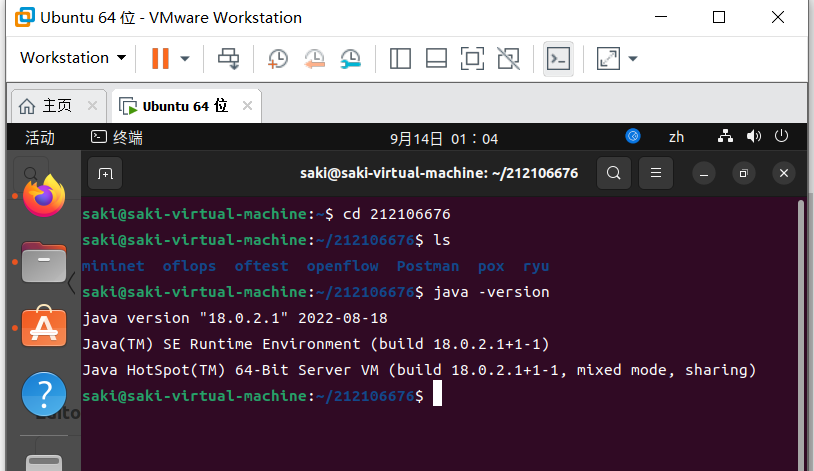This screenshot has width=814, height=471.
Task: Click the stretch guest display icon
Action: (x=608, y=58)
